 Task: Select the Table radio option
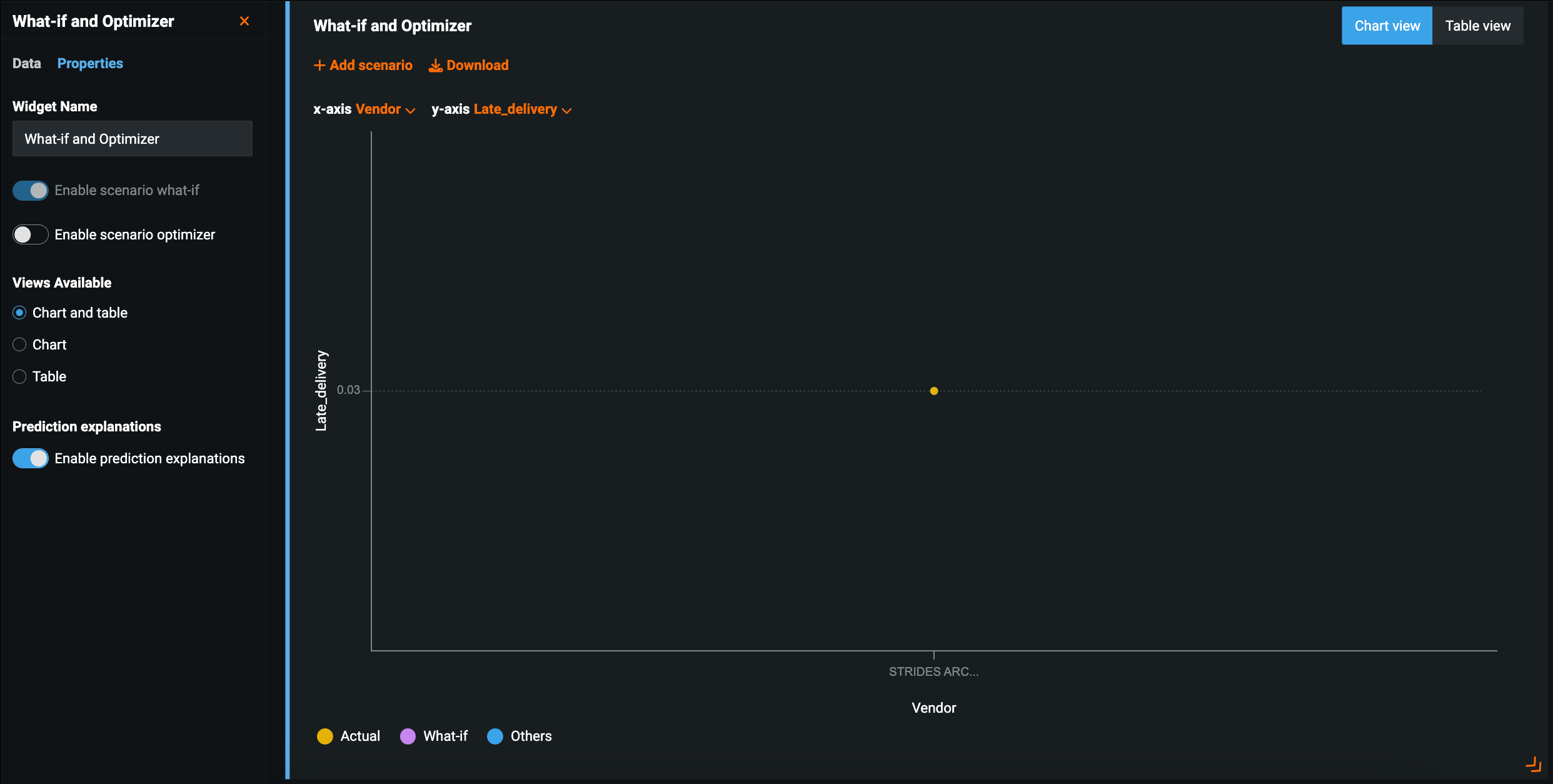click(x=19, y=376)
